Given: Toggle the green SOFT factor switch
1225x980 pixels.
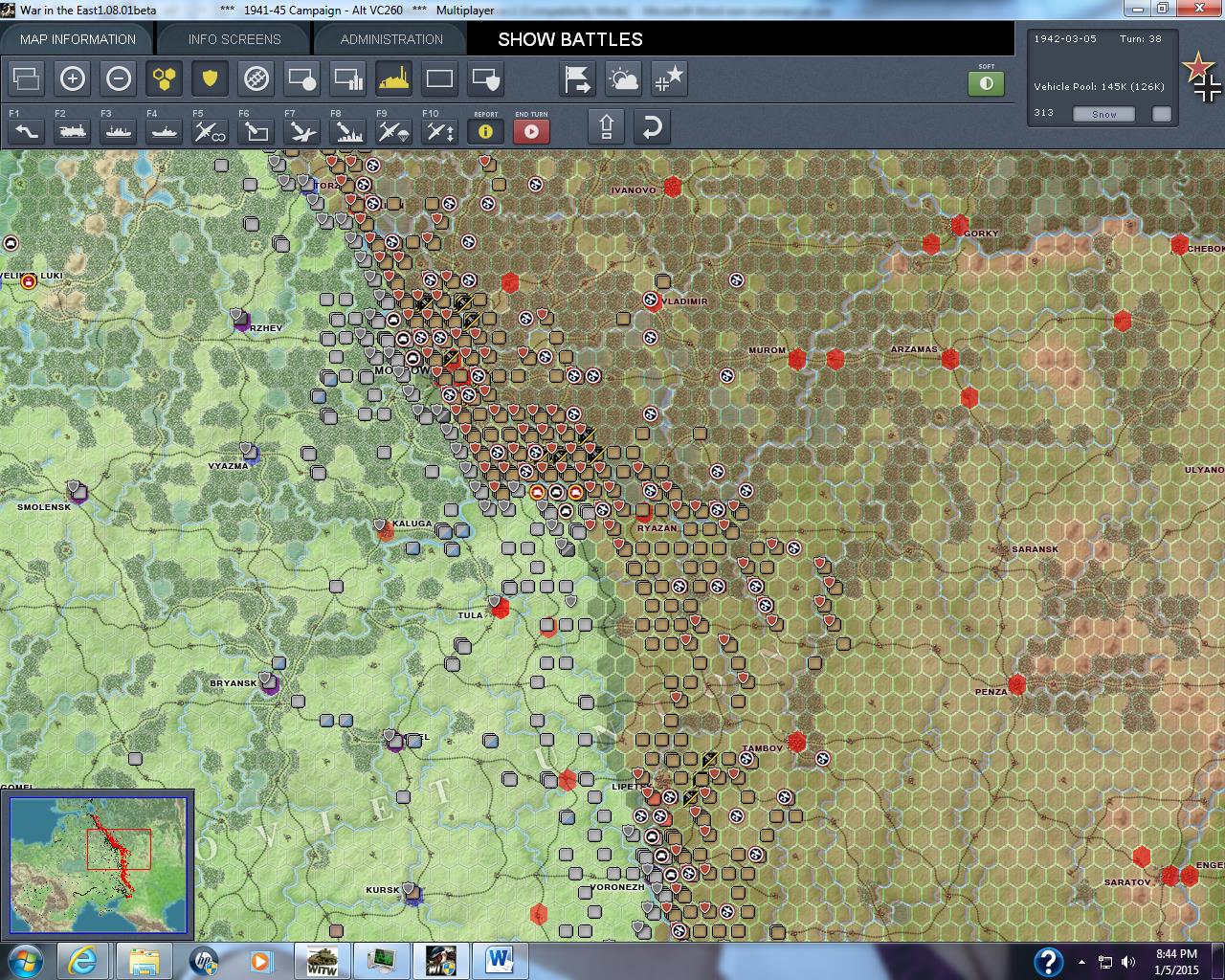Looking at the screenshot, I should [x=986, y=83].
